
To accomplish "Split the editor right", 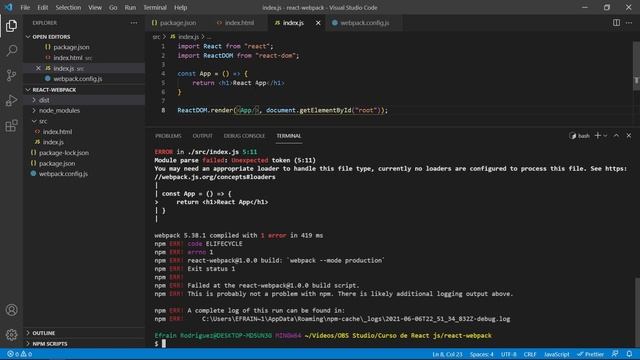I will click(x=616, y=23).
